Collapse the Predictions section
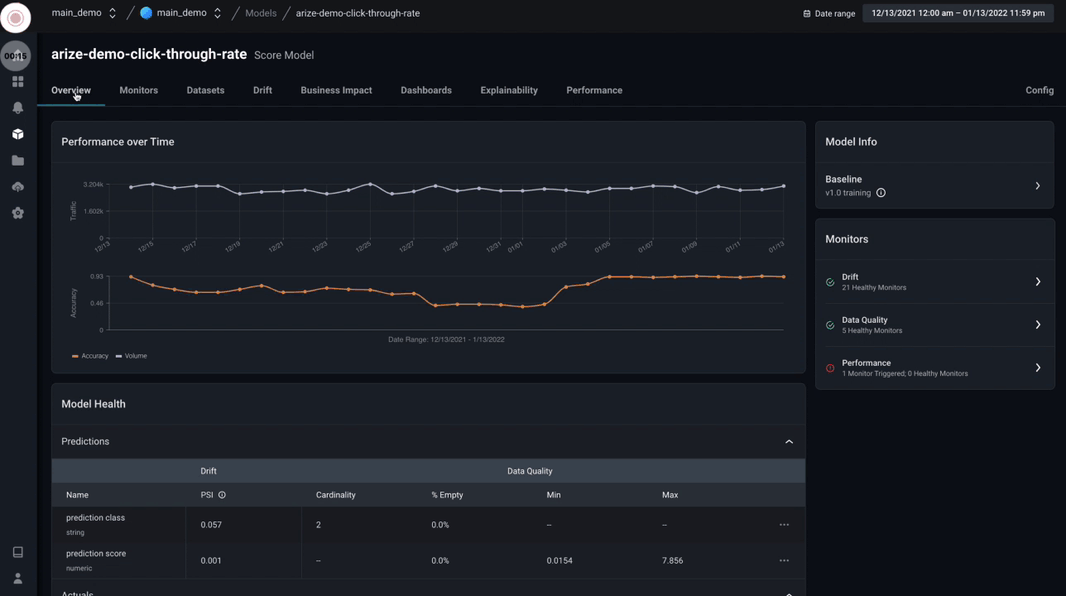The height and width of the screenshot is (596, 1066). (x=789, y=442)
